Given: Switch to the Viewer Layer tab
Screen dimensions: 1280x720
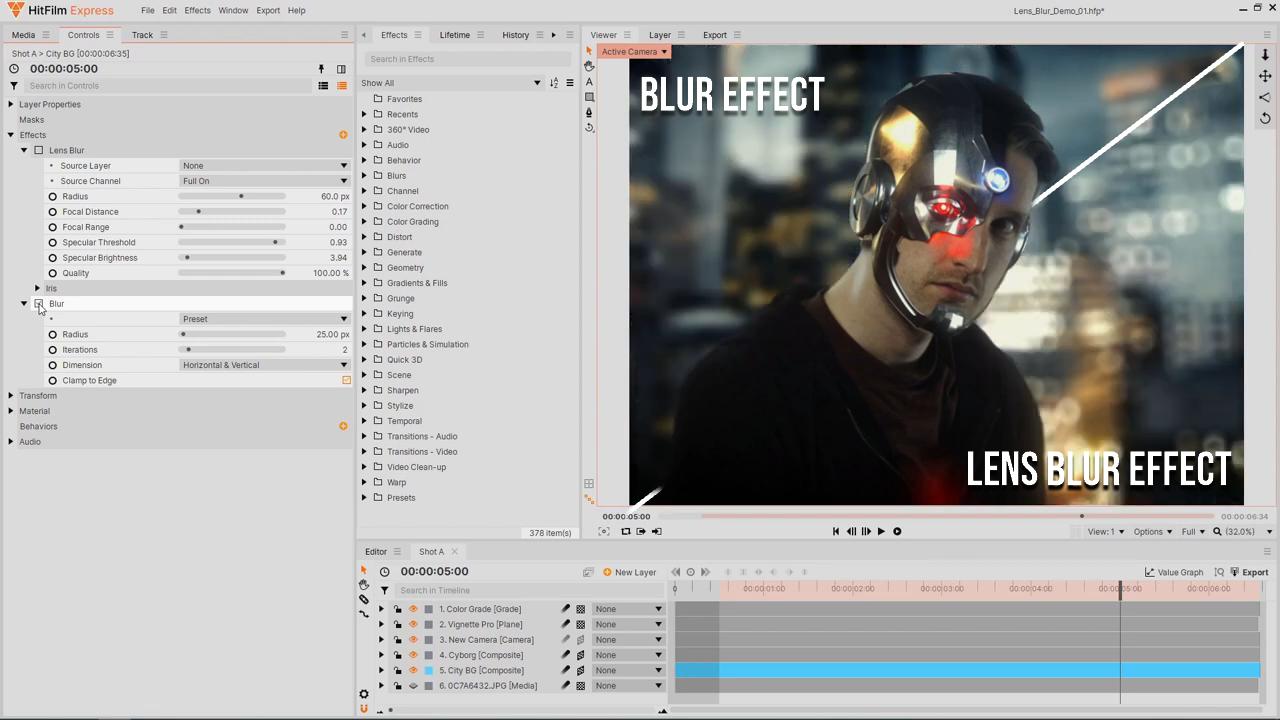Looking at the screenshot, I should pos(660,35).
